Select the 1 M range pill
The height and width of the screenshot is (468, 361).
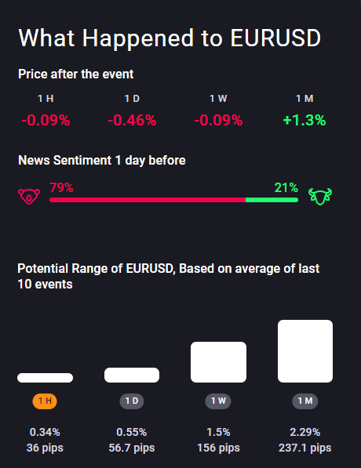305,401
